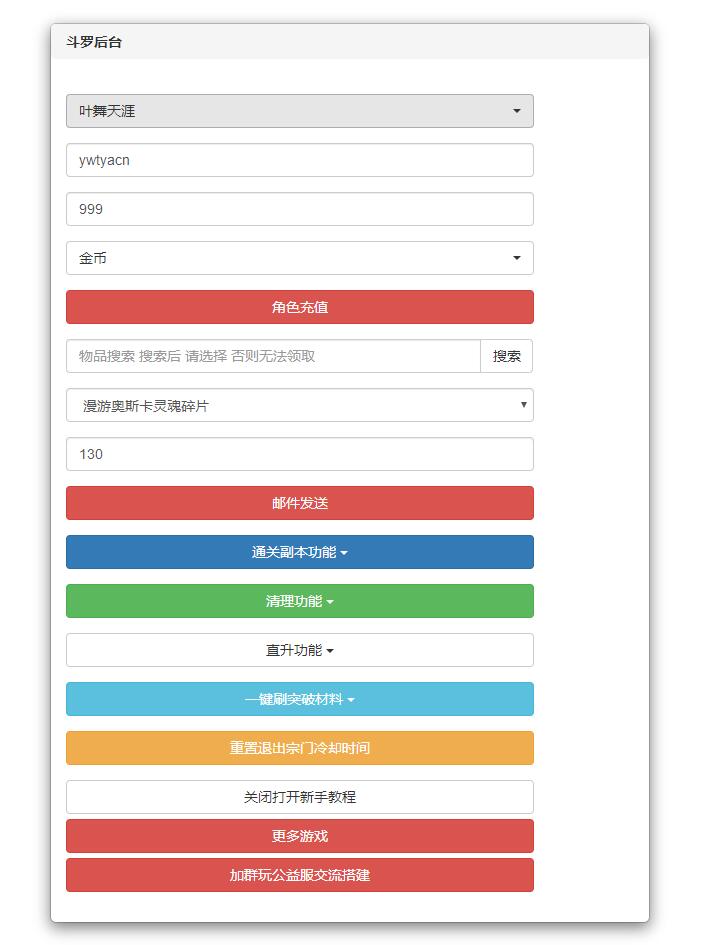Click the ywtyacn account input field
The width and height of the screenshot is (713, 945).
[300, 160]
